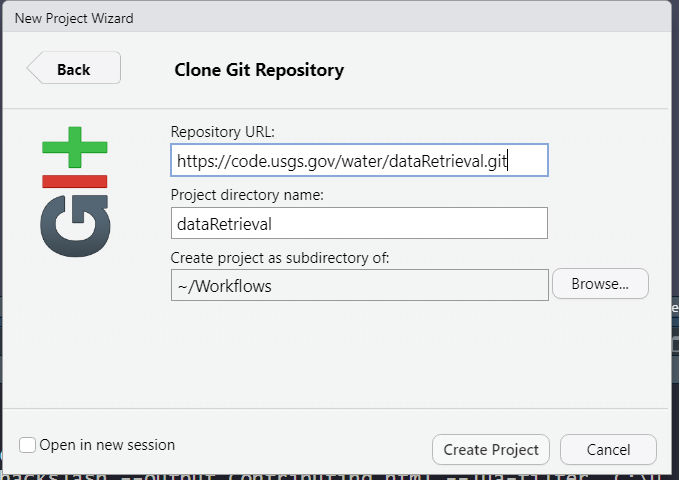Enable Open in new session checkbox
The height and width of the screenshot is (480, 679).
(28, 446)
